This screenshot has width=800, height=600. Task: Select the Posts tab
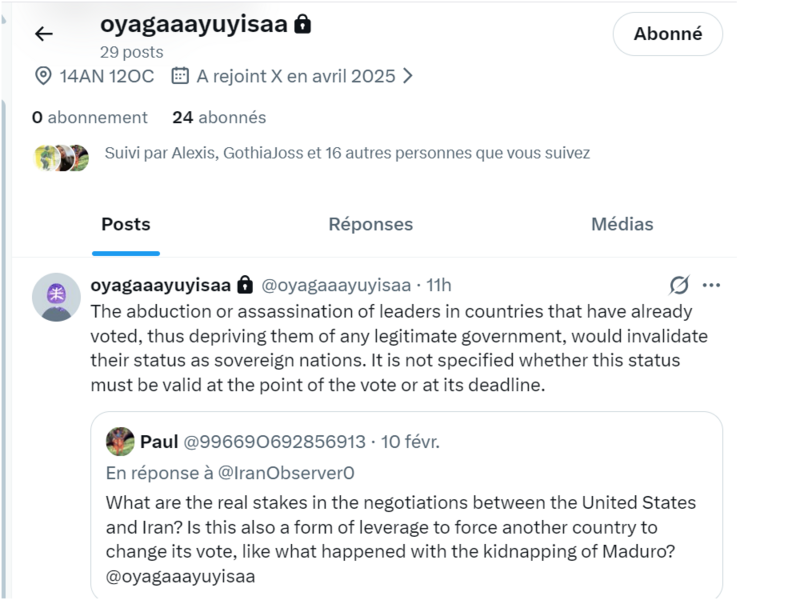[125, 224]
